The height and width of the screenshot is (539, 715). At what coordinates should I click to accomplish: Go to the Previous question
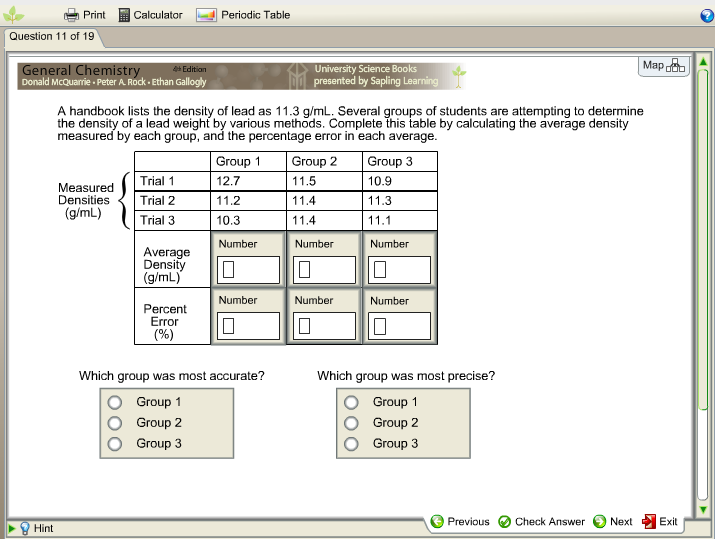point(460,521)
